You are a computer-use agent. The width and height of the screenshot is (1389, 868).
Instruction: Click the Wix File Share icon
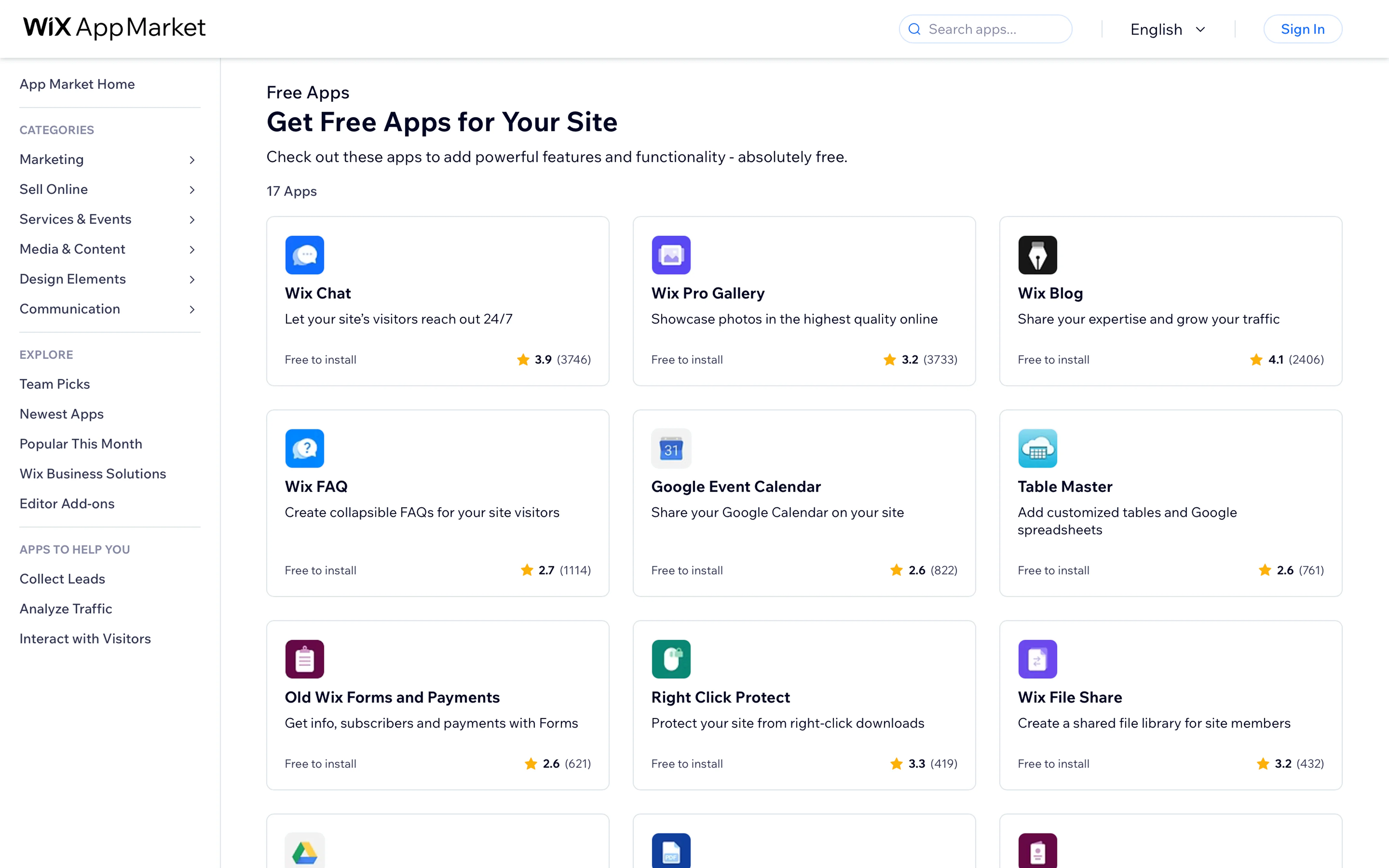coord(1037,659)
